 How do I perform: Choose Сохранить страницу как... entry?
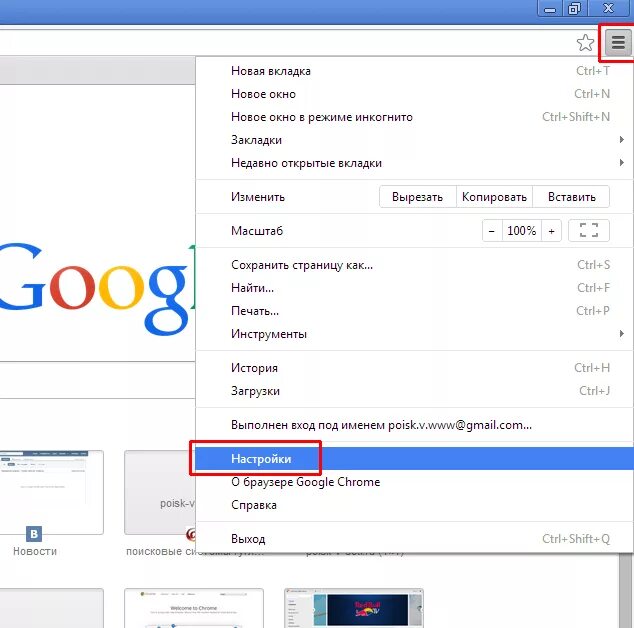pos(414,265)
